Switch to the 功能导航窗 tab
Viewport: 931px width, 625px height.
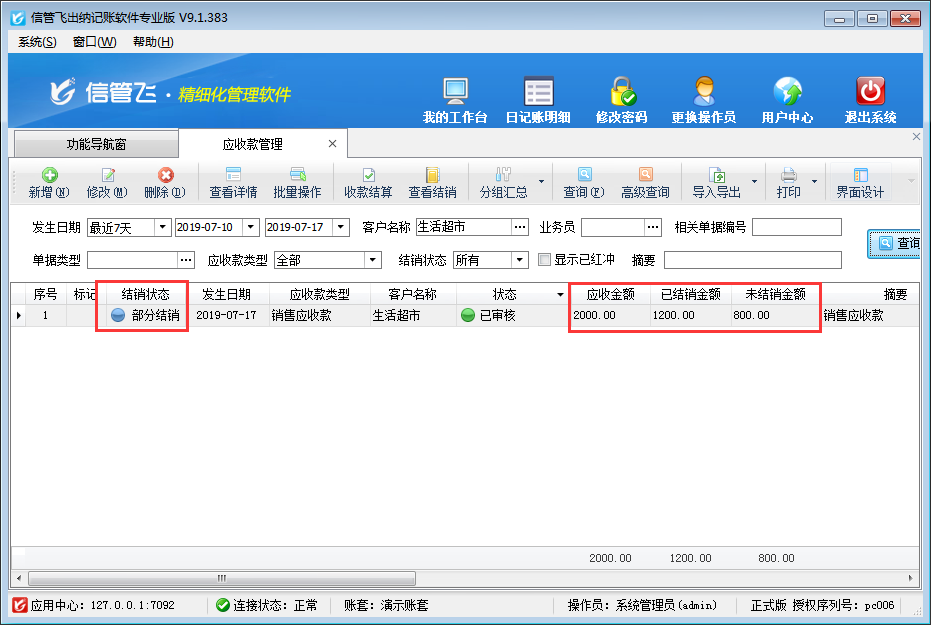click(x=97, y=145)
